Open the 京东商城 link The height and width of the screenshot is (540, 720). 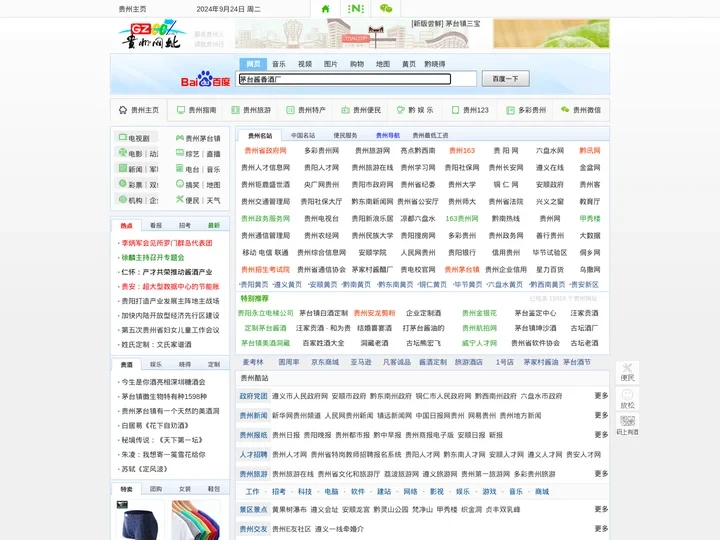pyautogui.click(x=325, y=362)
